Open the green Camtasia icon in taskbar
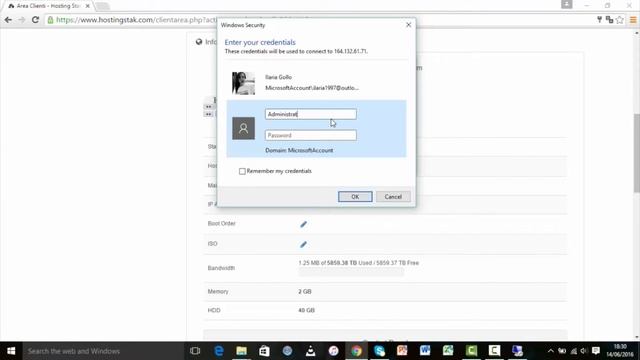 coord(471,351)
